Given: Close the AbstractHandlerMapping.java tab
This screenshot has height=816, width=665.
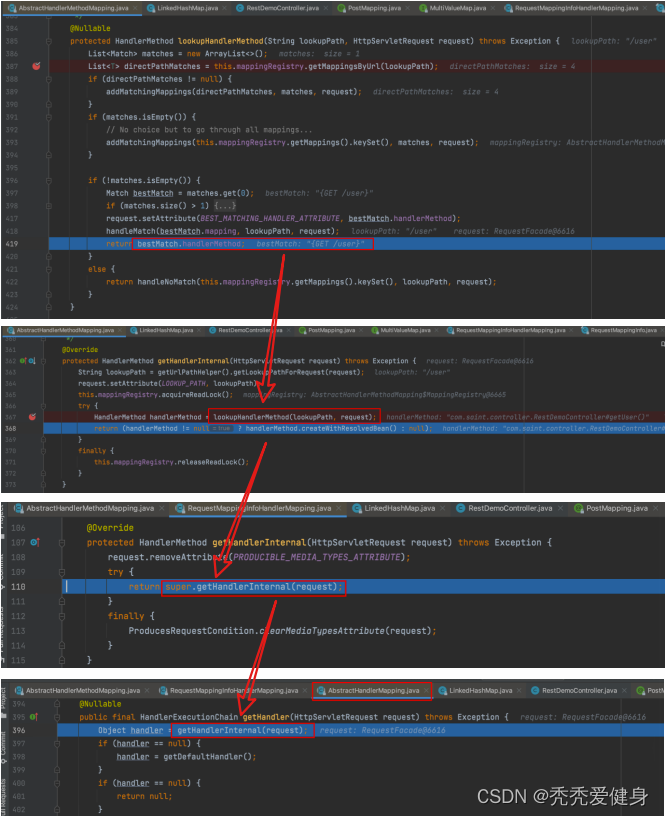Looking at the screenshot, I should click(x=426, y=691).
